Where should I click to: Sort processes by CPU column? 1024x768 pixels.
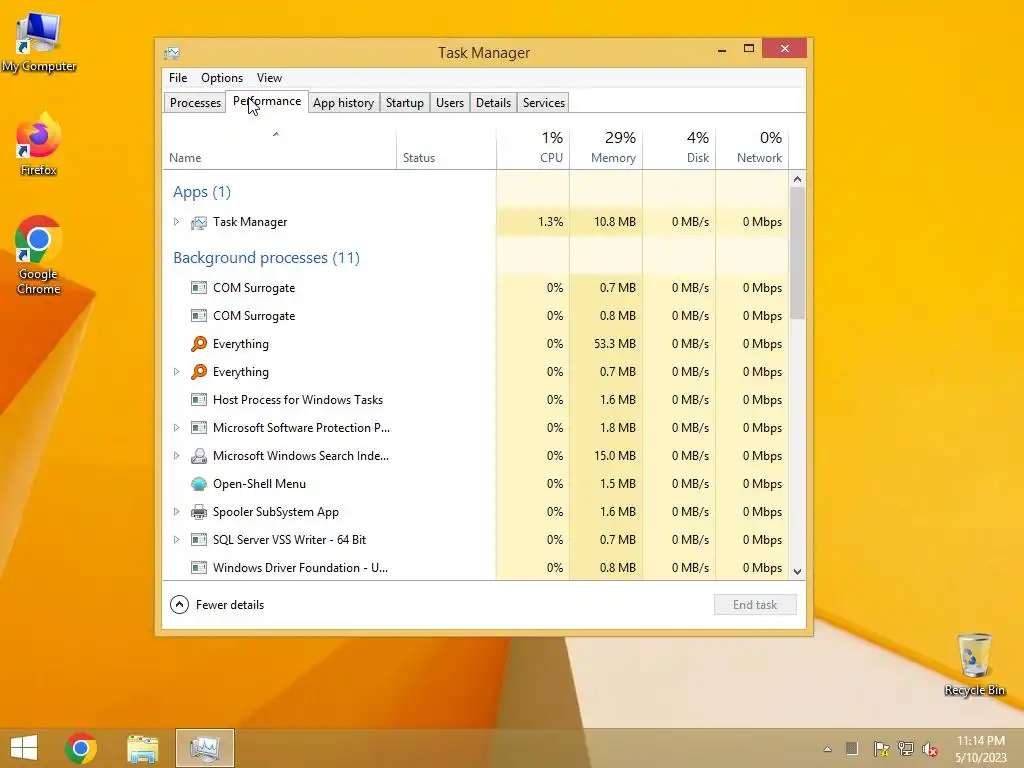coord(533,148)
